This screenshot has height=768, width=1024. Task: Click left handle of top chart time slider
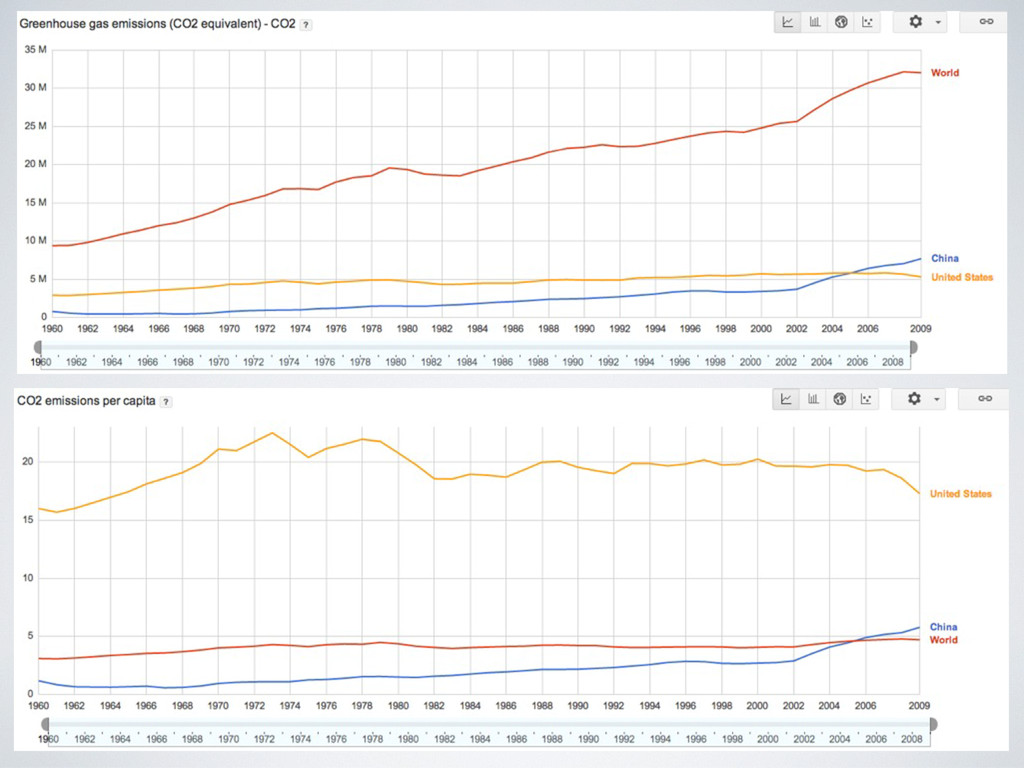38,347
